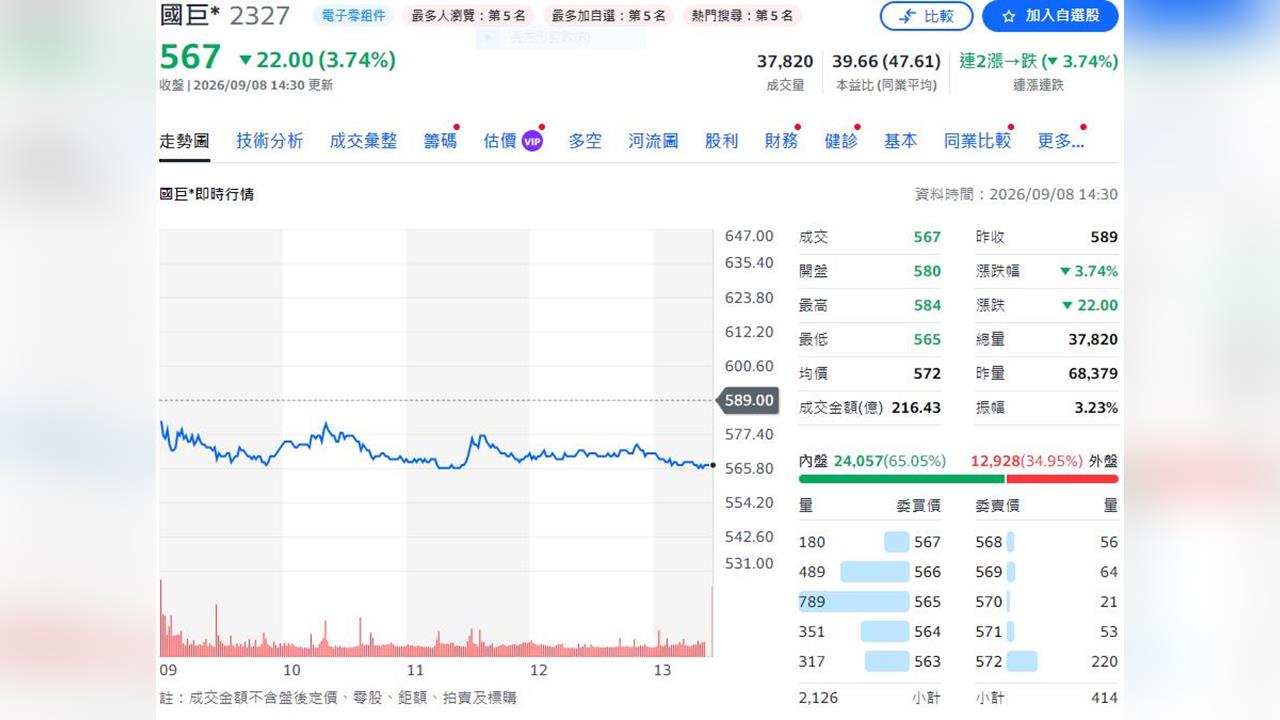
Task: Click the 最多加自選:第5名 badge
Action: coord(608,16)
